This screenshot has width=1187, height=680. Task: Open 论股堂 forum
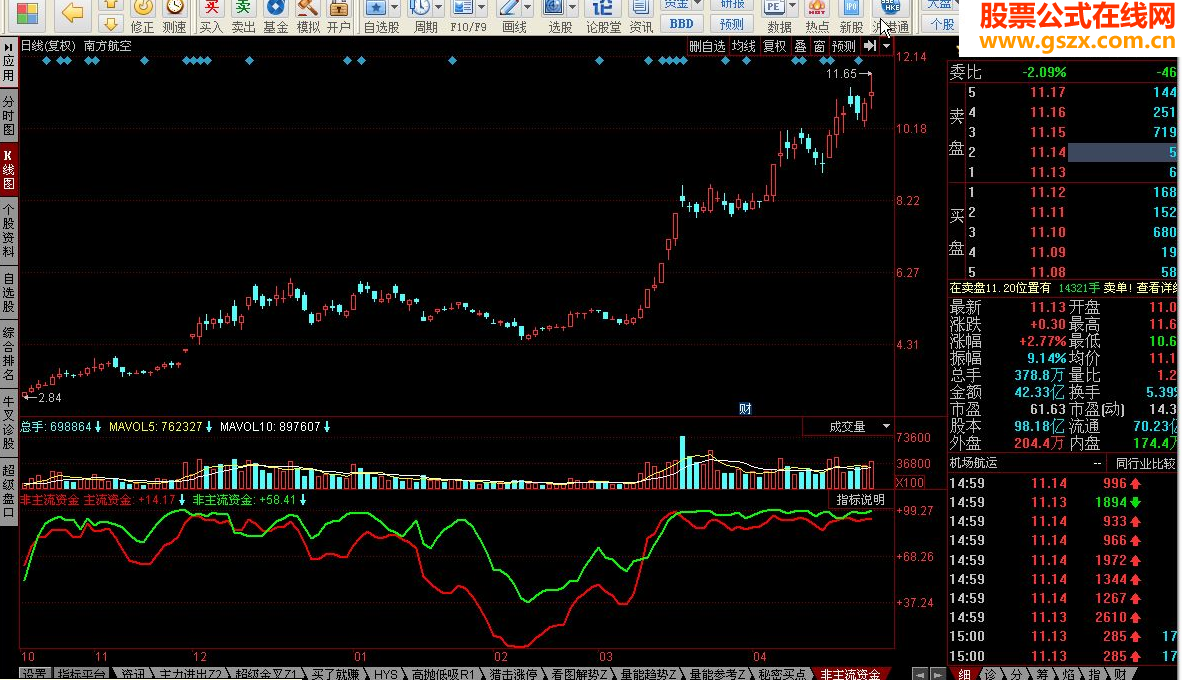[x=603, y=17]
